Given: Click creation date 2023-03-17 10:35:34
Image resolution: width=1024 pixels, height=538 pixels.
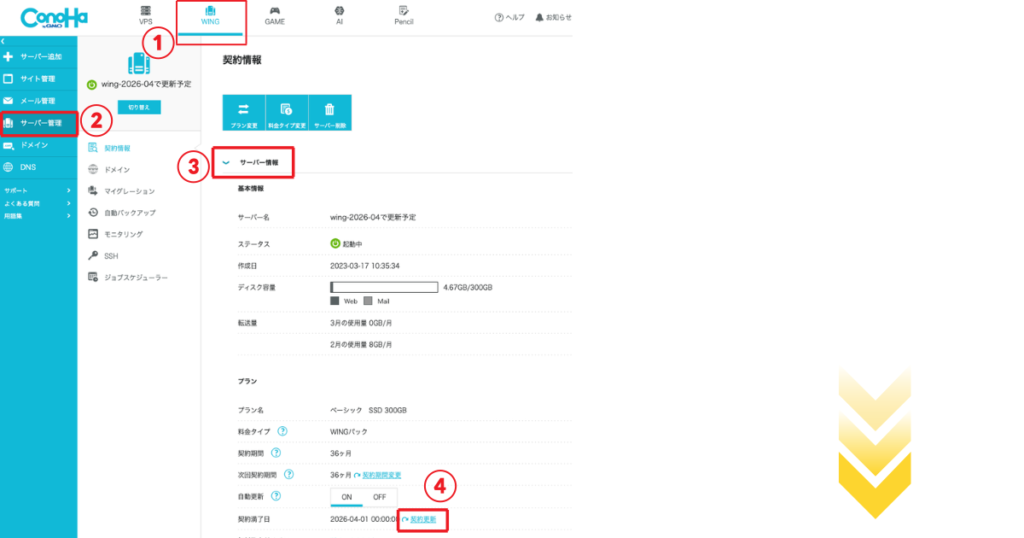Looking at the screenshot, I should tap(364, 266).
